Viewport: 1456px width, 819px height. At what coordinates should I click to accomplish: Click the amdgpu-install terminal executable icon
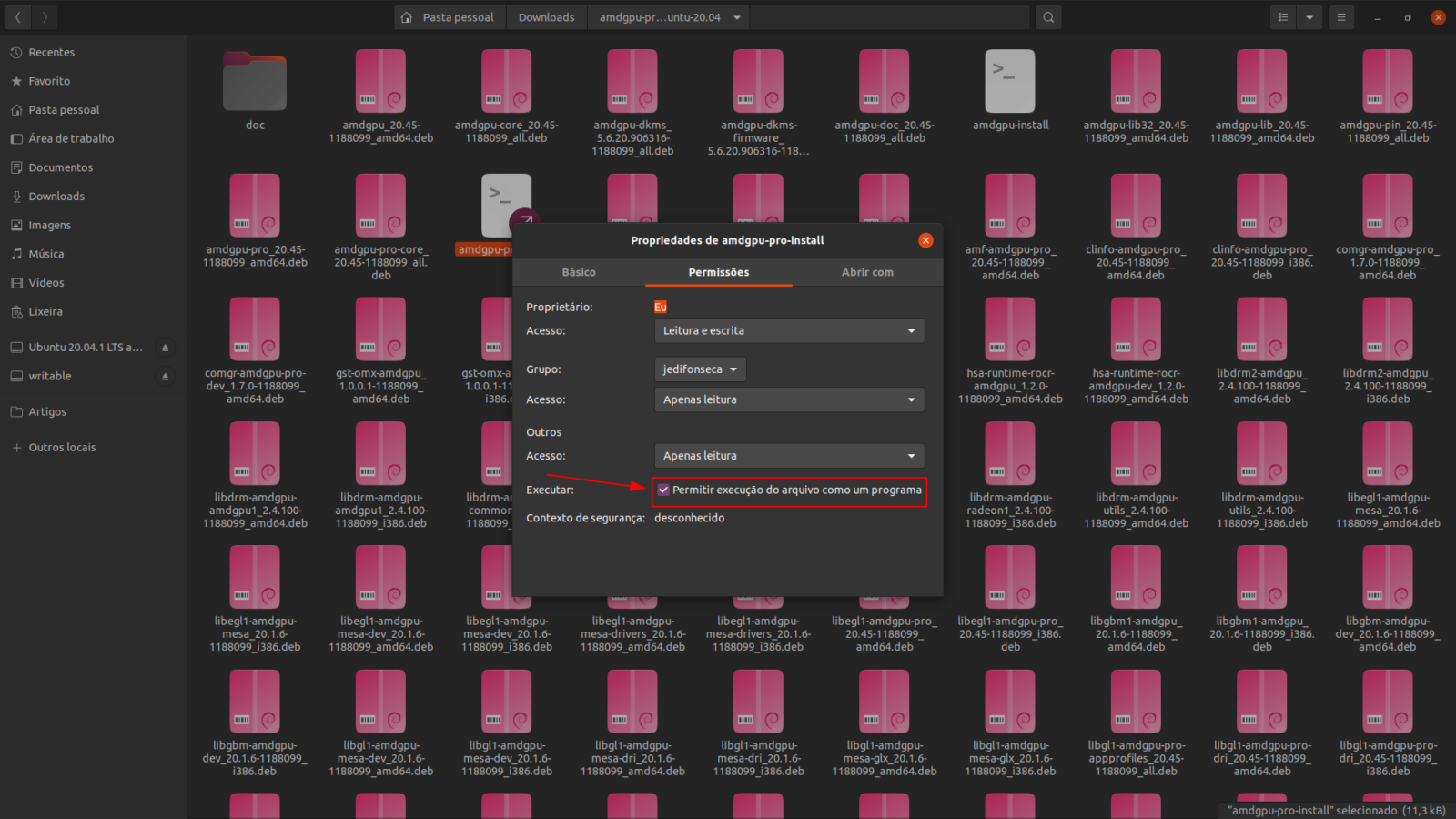click(x=1009, y=82)
